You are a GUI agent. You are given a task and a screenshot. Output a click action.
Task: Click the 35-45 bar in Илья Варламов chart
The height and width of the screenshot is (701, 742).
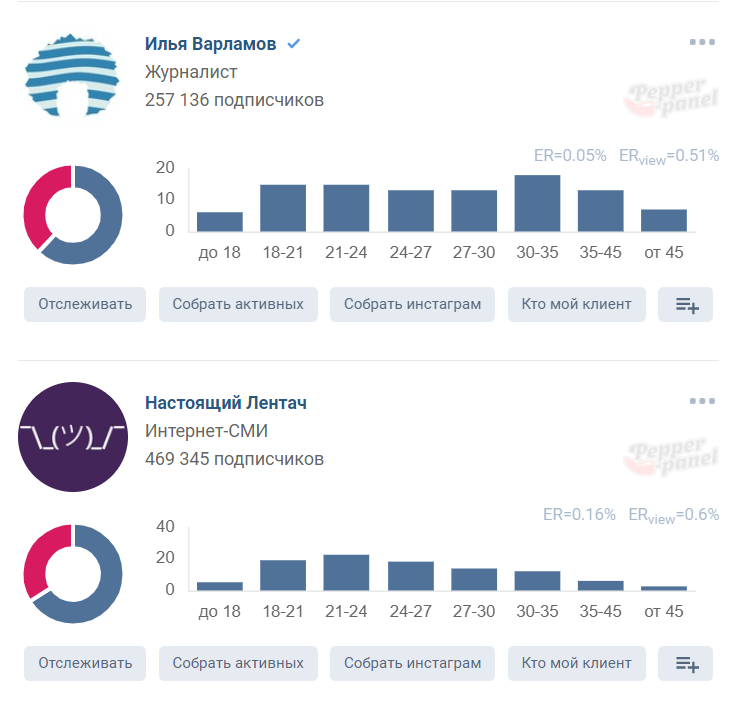(x=601, y=211)
